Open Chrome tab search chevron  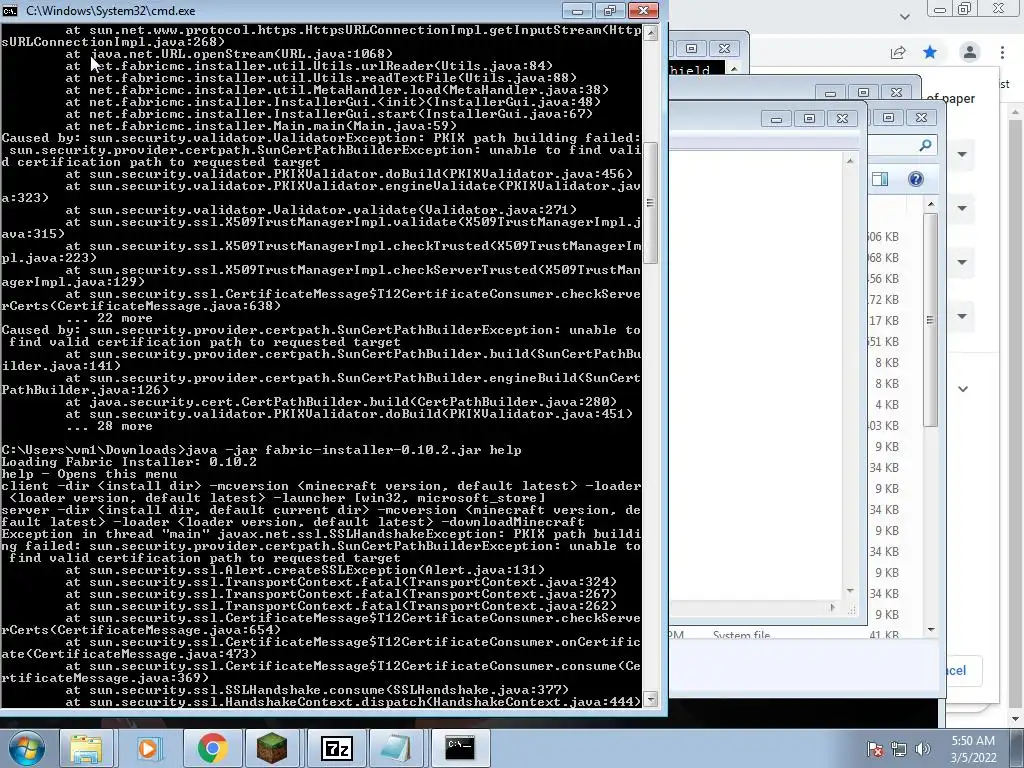point(904,16)
